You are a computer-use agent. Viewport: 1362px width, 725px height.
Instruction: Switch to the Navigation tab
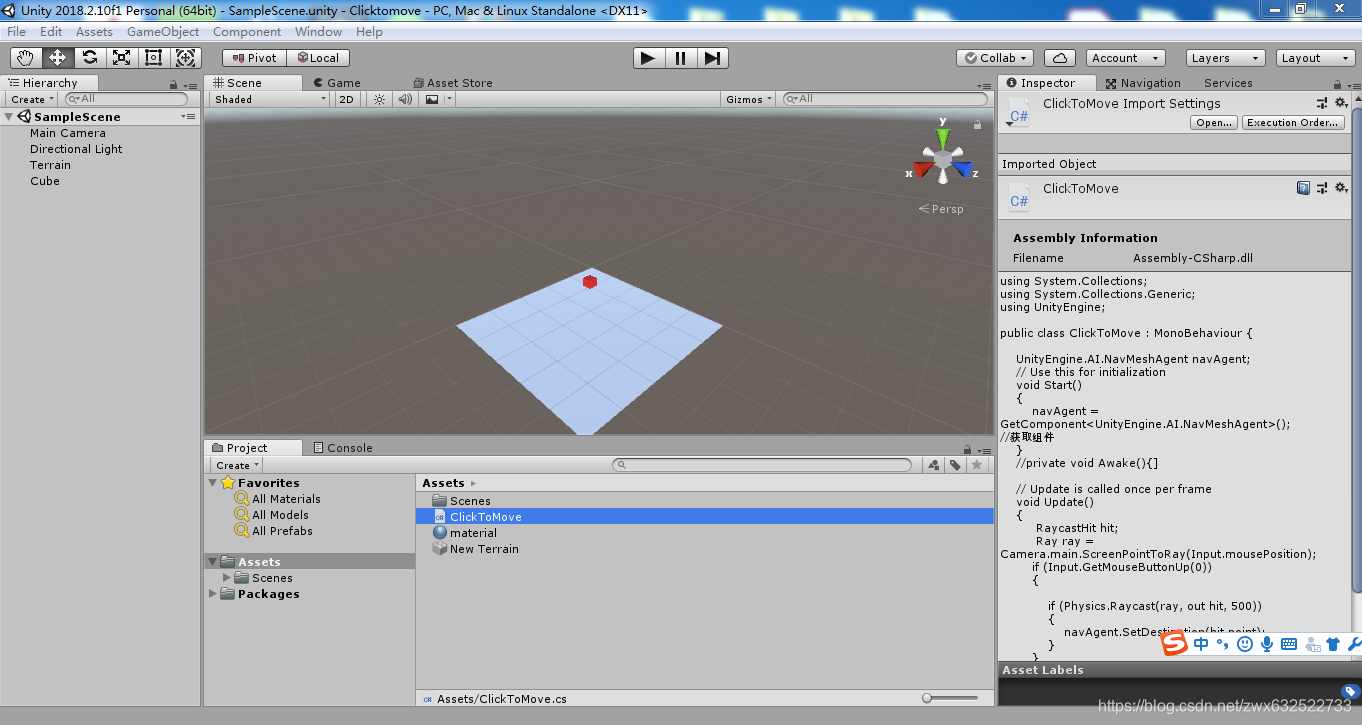(x=1143, y=83)
